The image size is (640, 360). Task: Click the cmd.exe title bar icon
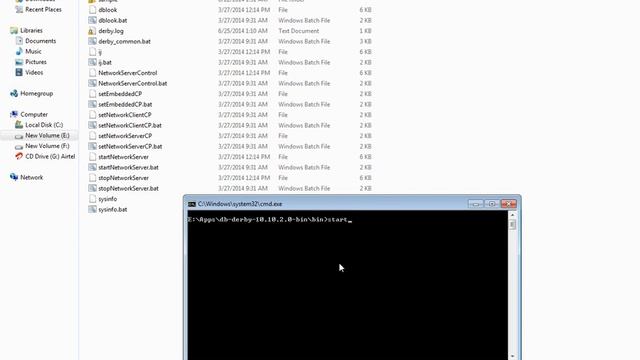coord(192,204)
